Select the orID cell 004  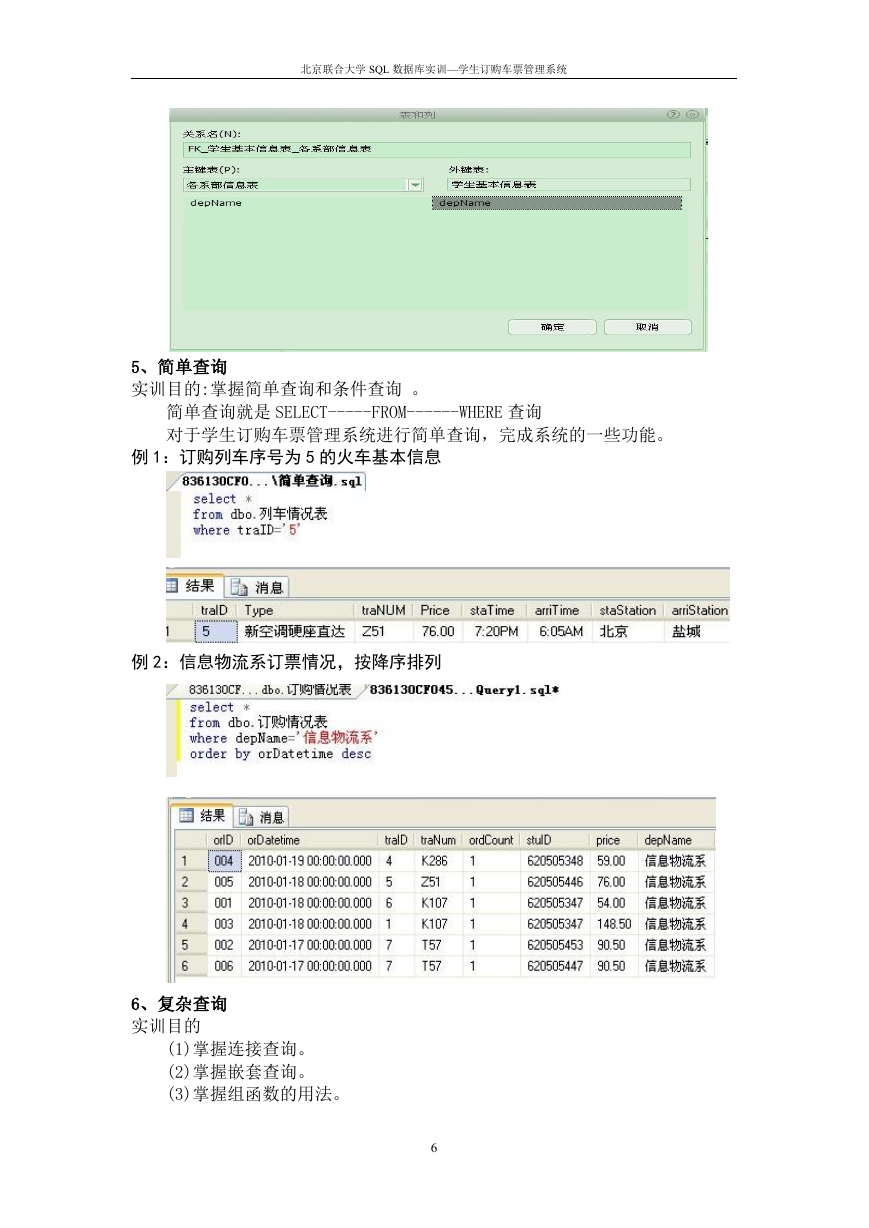point(224,861)
